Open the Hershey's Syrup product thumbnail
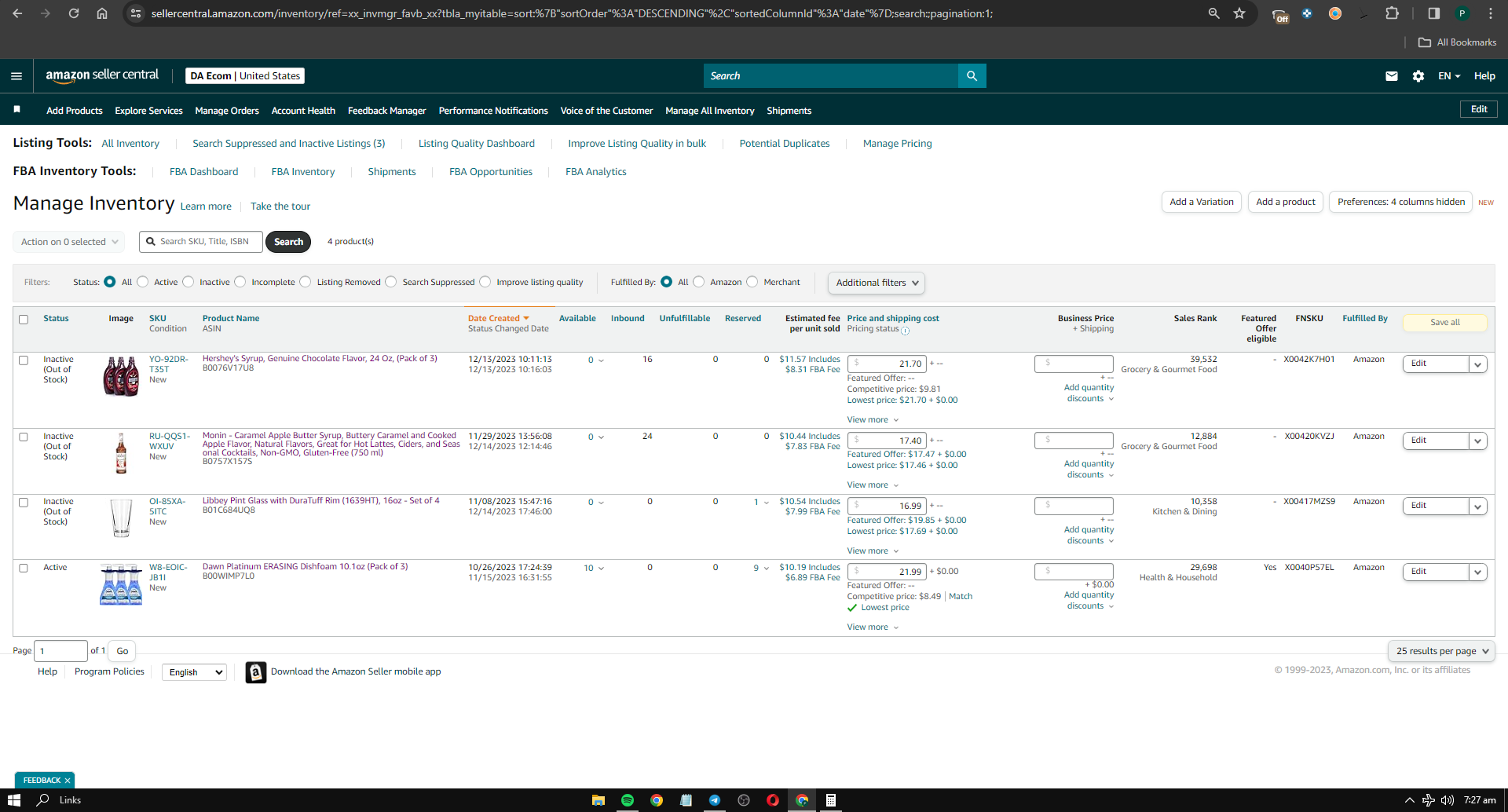Viewport: 1508px width, 812px height. pyautogui.click(x=121, y=376)
